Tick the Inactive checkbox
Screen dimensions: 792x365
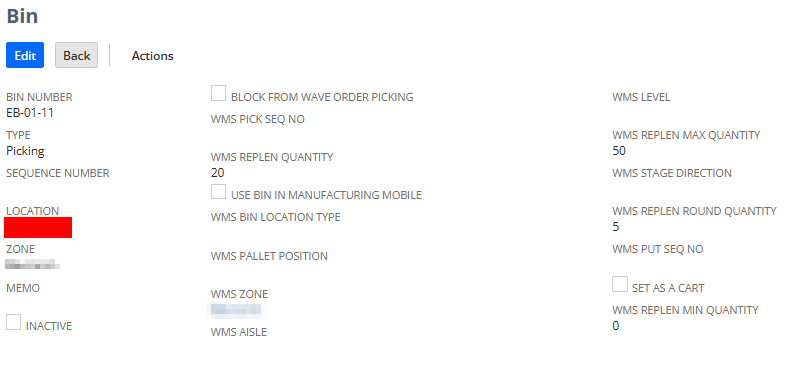point(14,322)
